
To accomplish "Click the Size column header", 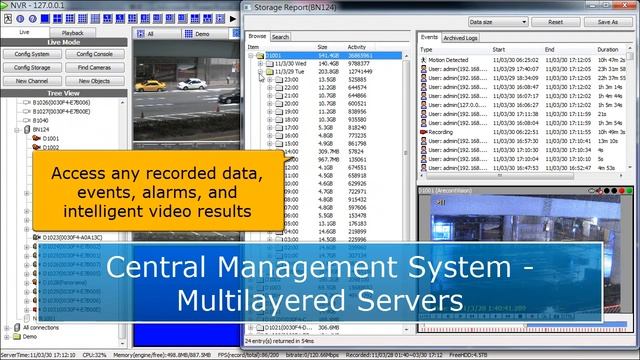I will [322, 47].
